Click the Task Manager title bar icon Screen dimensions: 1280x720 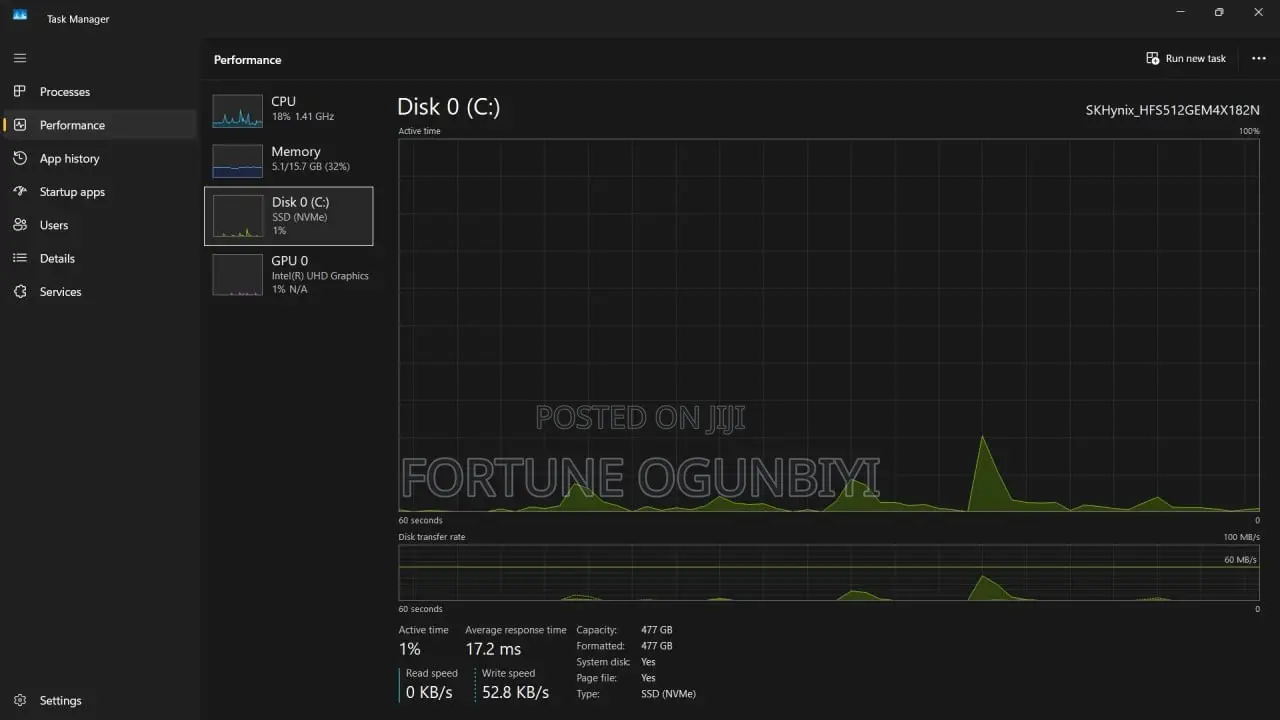tap(20, 14)
